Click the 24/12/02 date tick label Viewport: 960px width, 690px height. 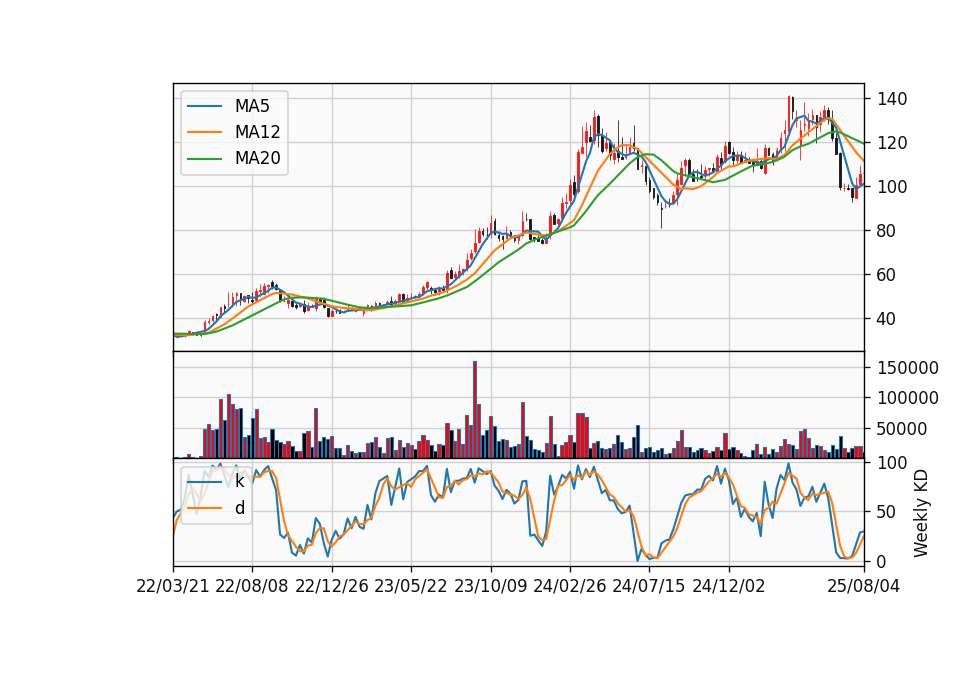[x=729, y=587]
